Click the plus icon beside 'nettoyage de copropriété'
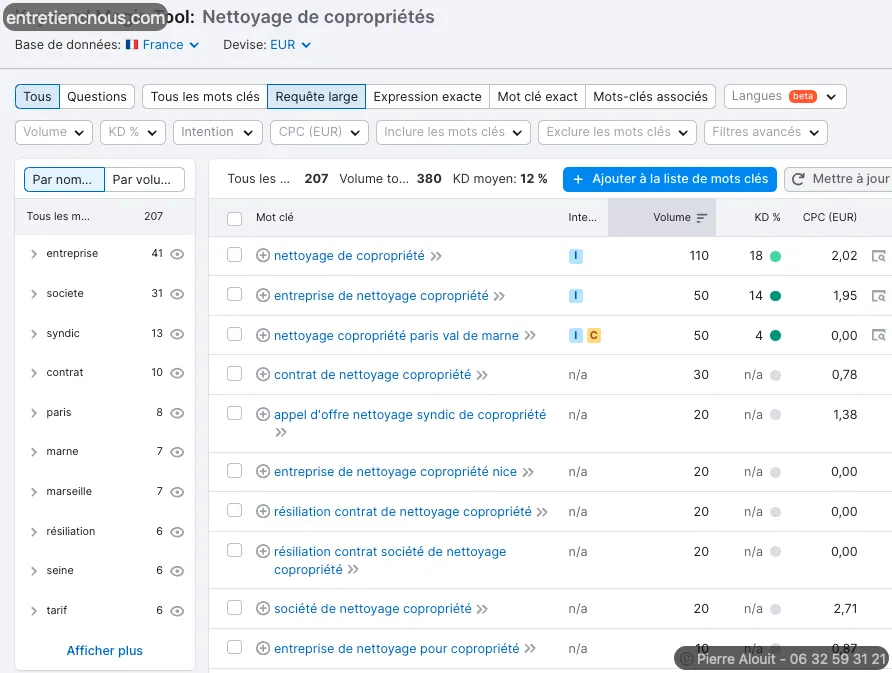Screen dimensions: 892x673 tap(263, 256)
